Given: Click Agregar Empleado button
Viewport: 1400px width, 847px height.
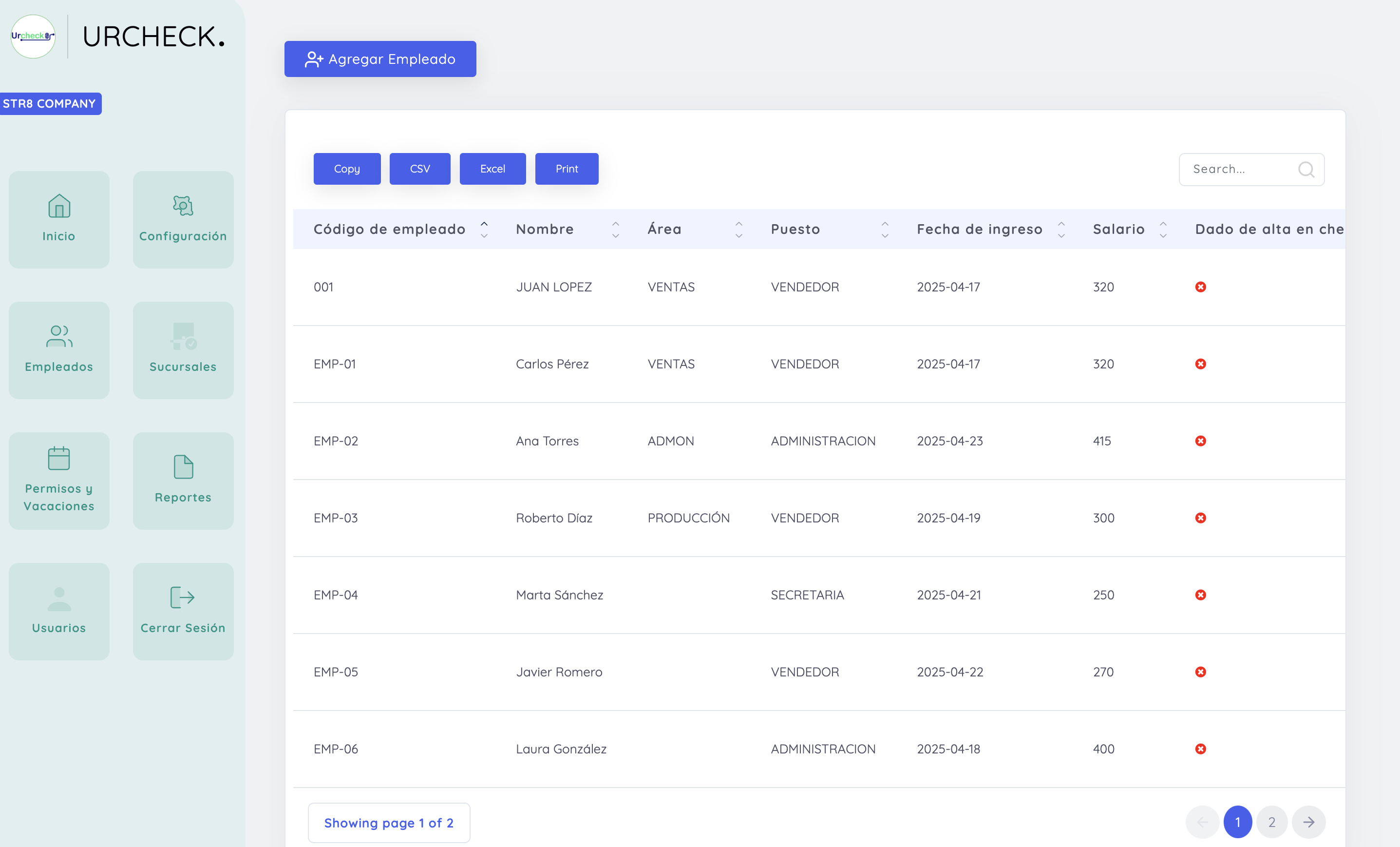Looking at the screenshot, I should click(380, 59).
